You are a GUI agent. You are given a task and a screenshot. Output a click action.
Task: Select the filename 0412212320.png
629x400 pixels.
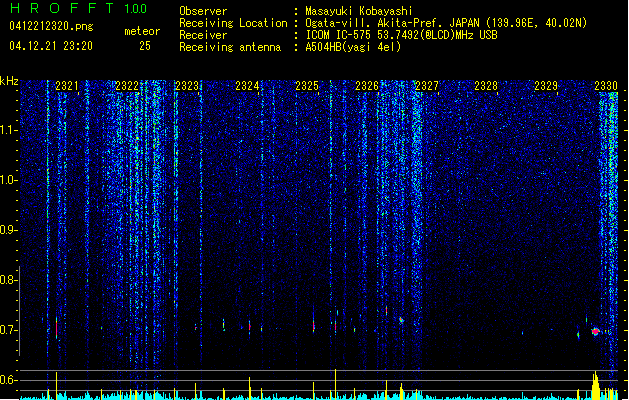click(51, 26)
